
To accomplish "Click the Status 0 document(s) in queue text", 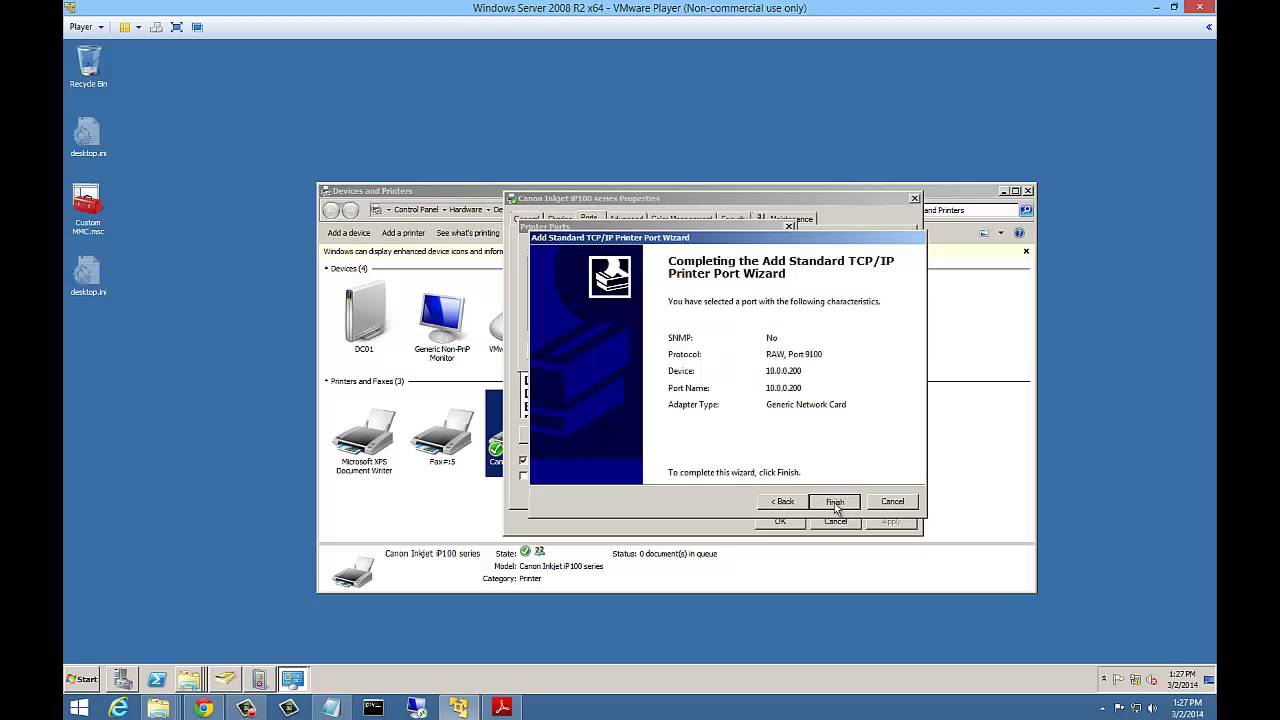I will point(664,553).
